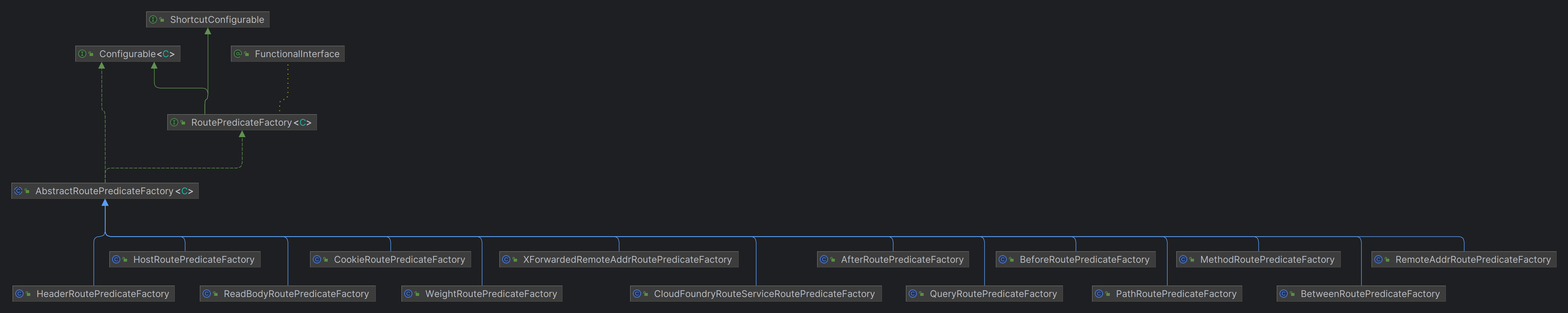This screenshot has height=313, width=1568.
Task: Select the ReadBodyRoutePredicateFactory node label
Action: (x=296, y=294)
